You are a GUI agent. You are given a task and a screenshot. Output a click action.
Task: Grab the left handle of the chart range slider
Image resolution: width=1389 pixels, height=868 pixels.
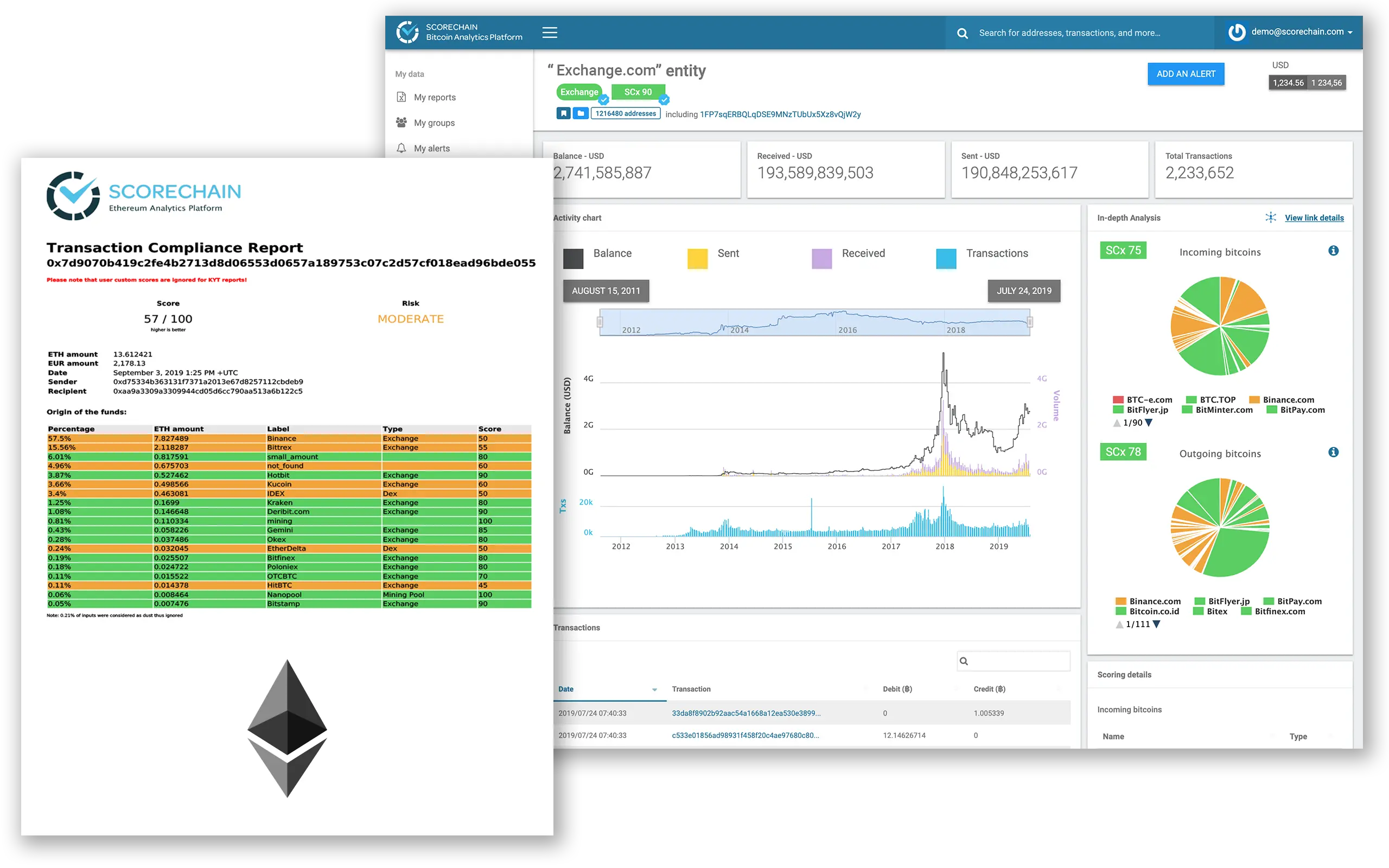pos(600,322)
